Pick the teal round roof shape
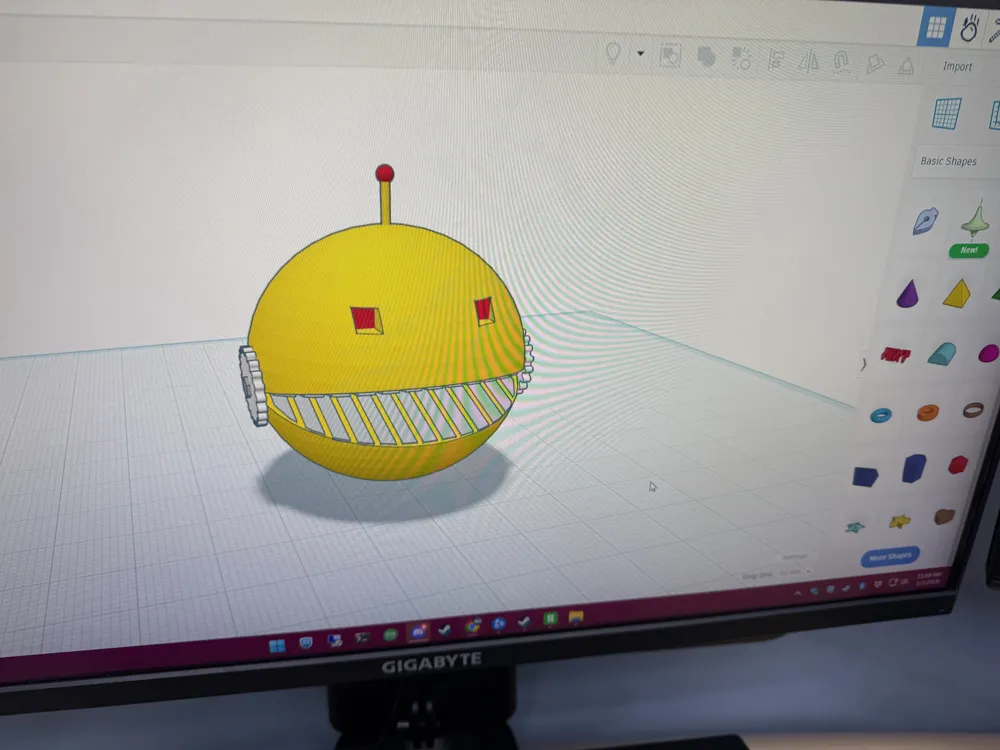This screenshot has width=1000, height=750. 941,354
